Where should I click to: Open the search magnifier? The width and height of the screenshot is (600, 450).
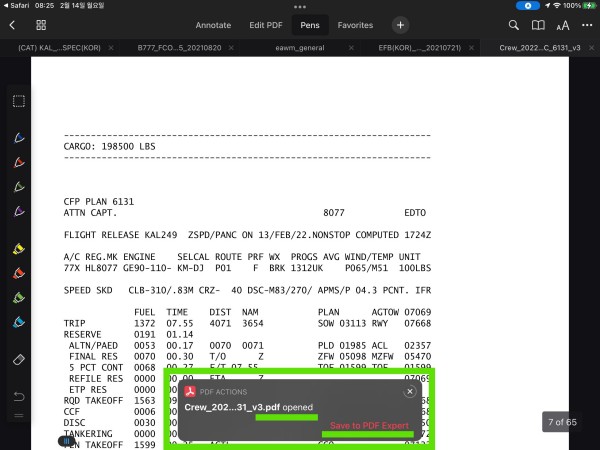click(514, 25)
